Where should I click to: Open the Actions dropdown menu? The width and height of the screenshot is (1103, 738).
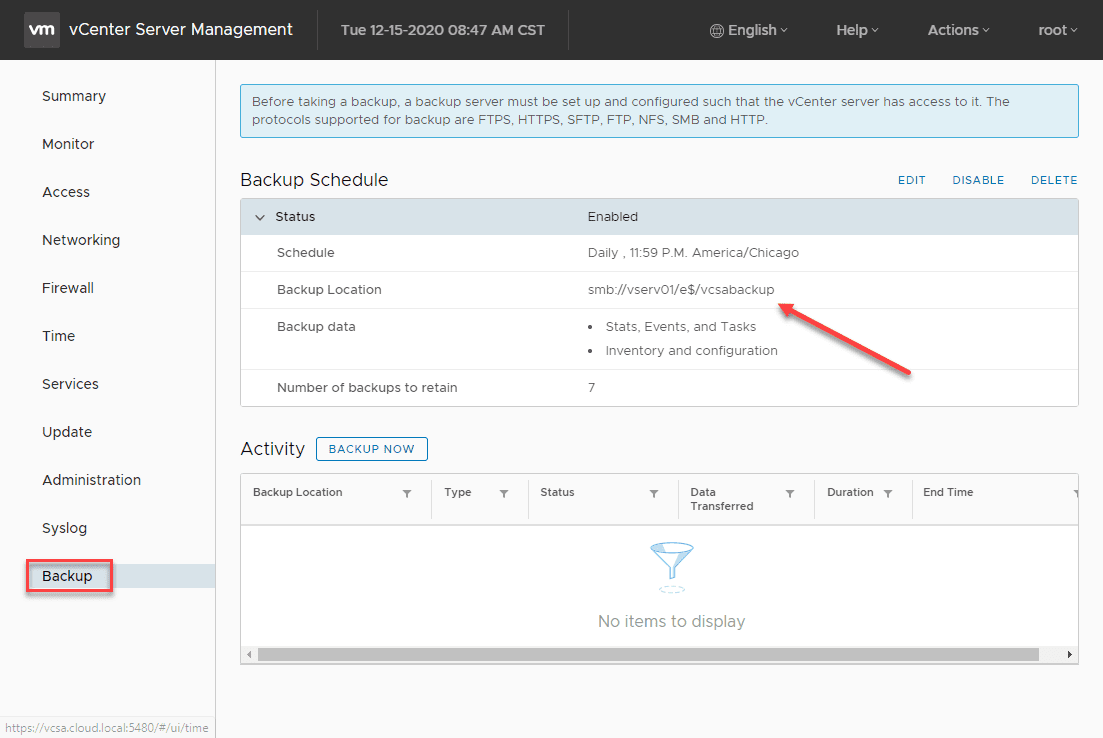click(957, 30)
